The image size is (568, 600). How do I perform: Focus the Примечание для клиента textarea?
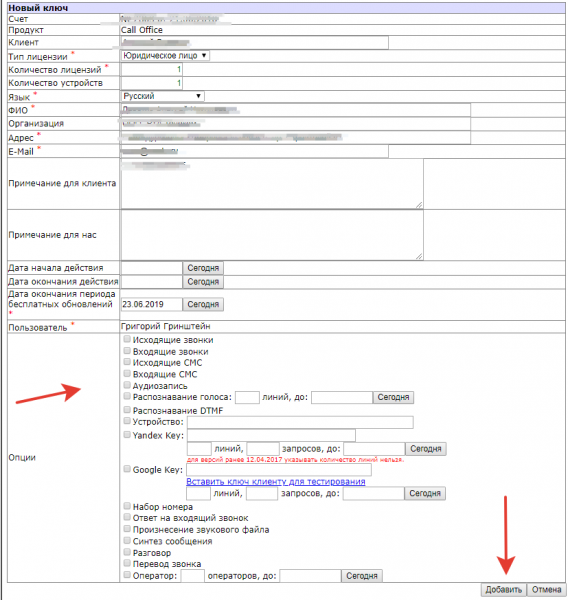coord(272,184)
